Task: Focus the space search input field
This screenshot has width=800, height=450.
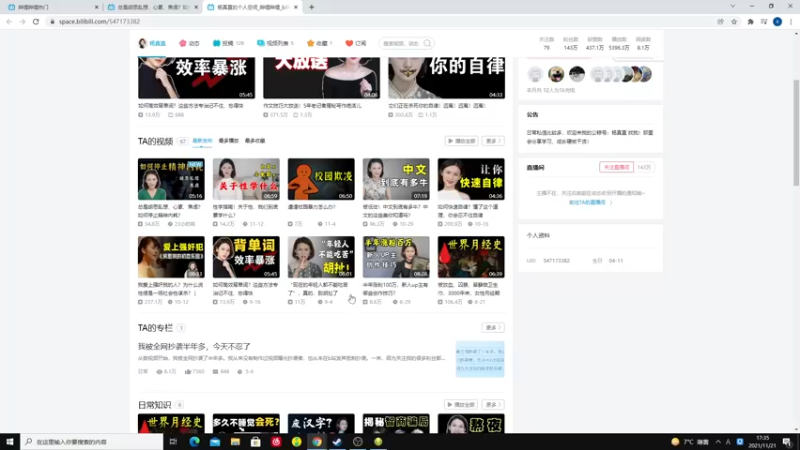Action: click(x=402, y=43)
